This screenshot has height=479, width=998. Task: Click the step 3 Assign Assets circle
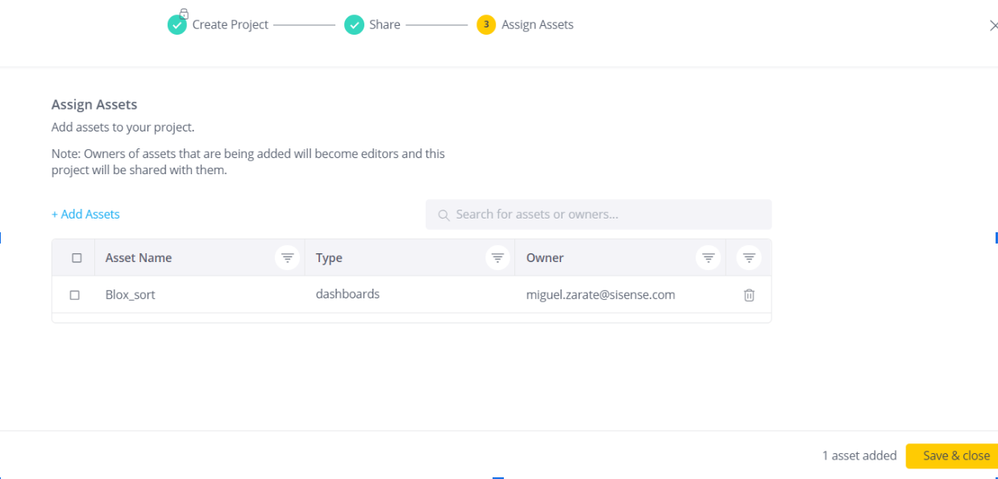pos(486,25)
